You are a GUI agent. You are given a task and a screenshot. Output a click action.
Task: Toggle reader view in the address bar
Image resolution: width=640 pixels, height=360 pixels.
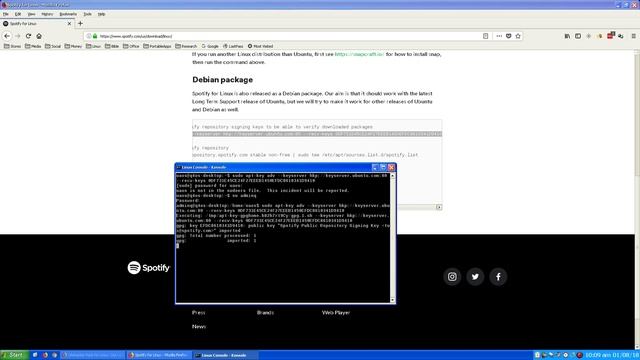[485, 36]
